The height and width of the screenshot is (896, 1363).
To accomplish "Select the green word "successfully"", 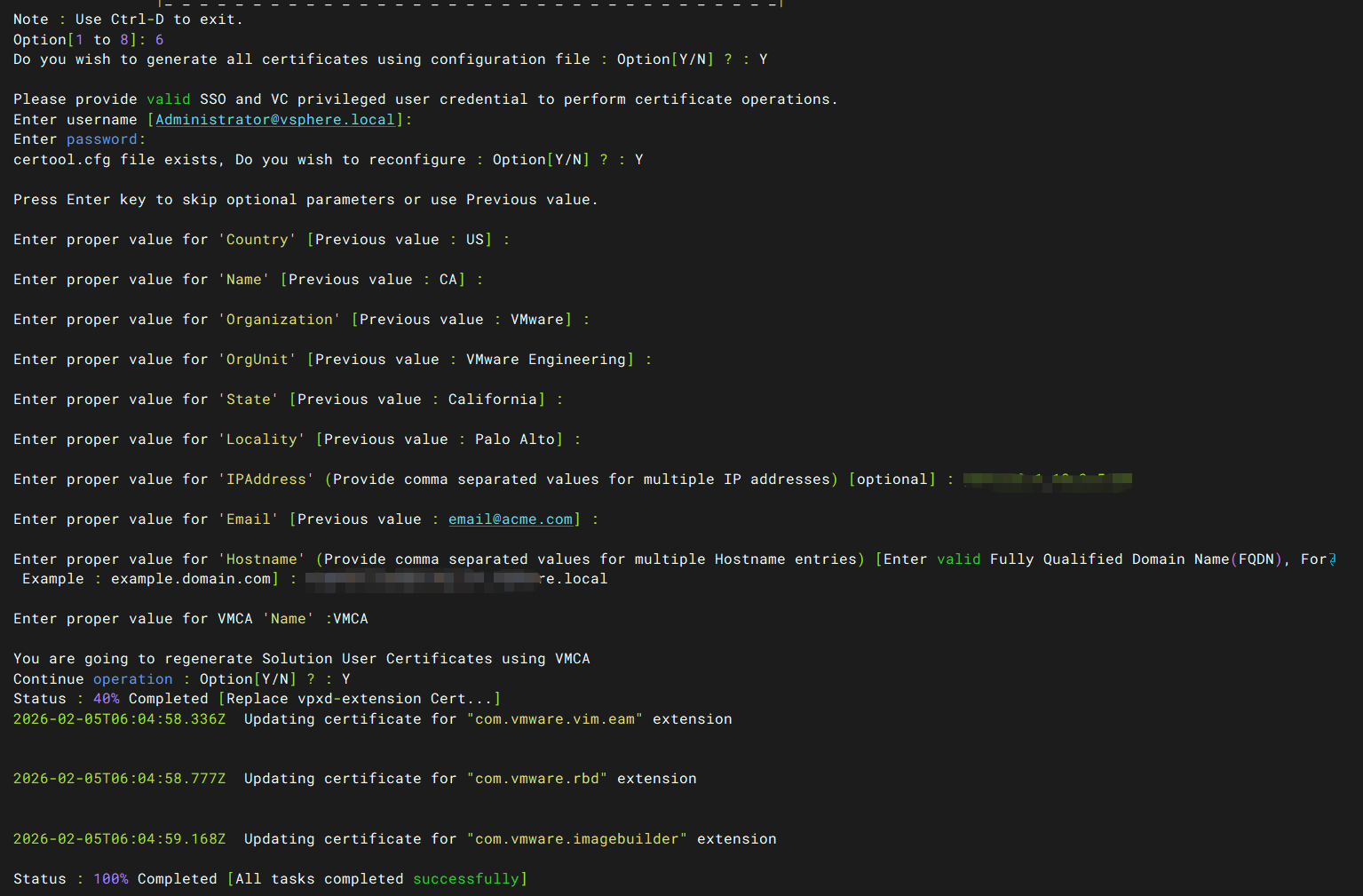I will coord(465,879).
